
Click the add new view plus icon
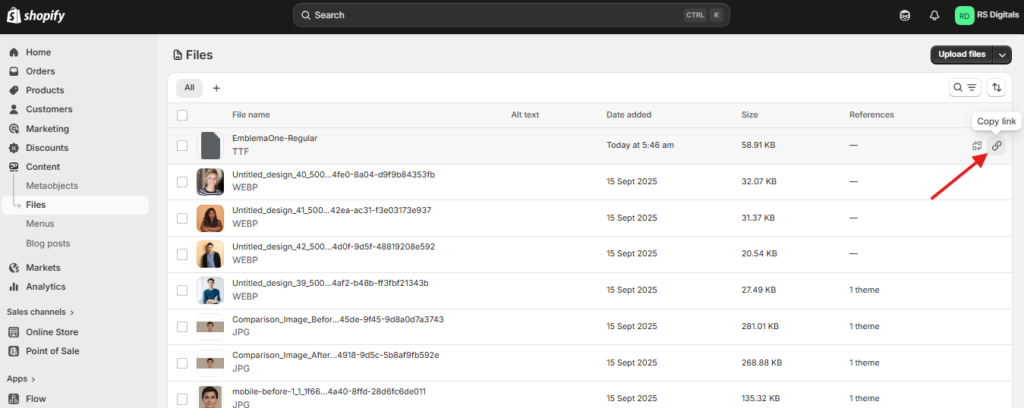216,88
